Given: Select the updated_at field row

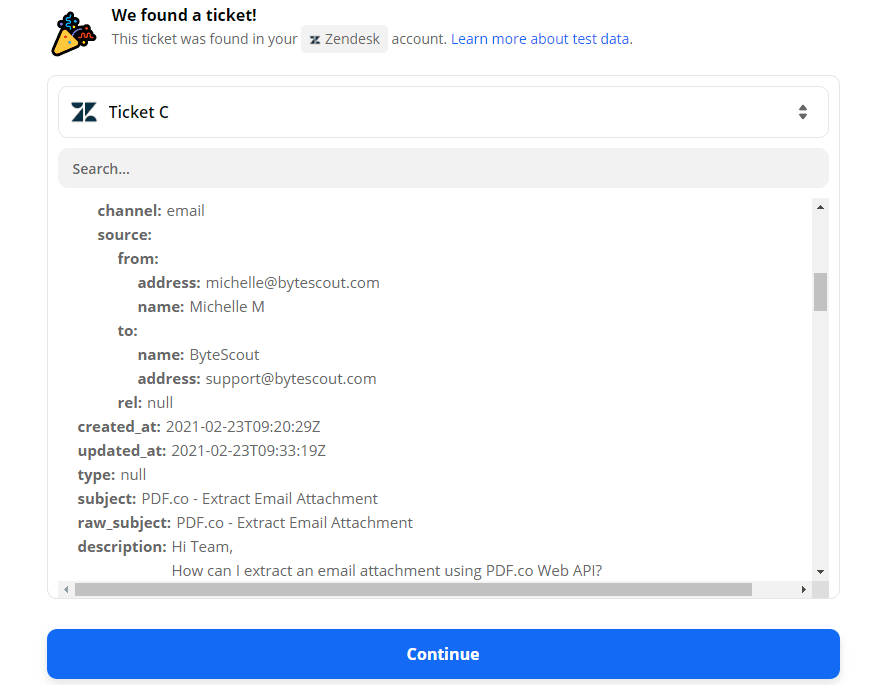Looking at the screenshot, I should [x=202, y=450].
